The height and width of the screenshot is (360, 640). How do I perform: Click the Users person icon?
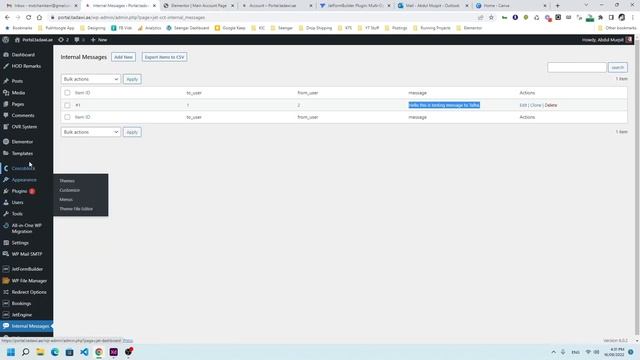[x=6, y=202]
